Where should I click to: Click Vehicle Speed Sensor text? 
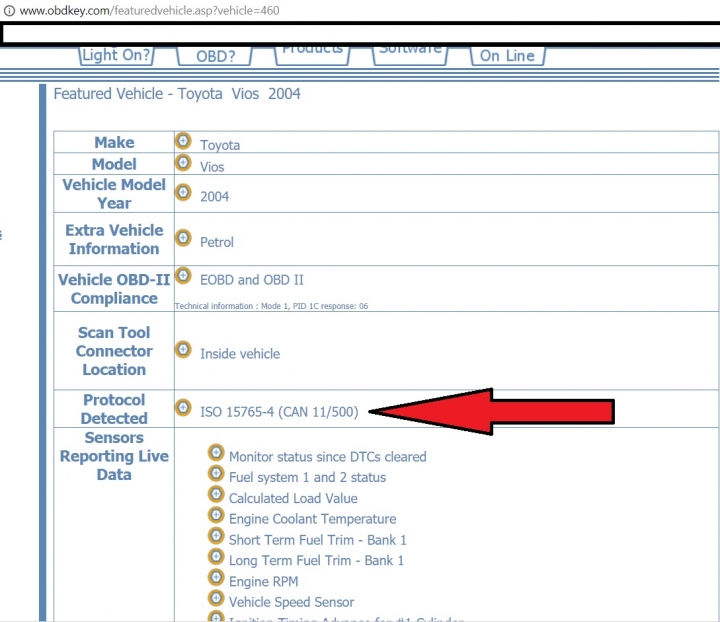pos(291,602)
